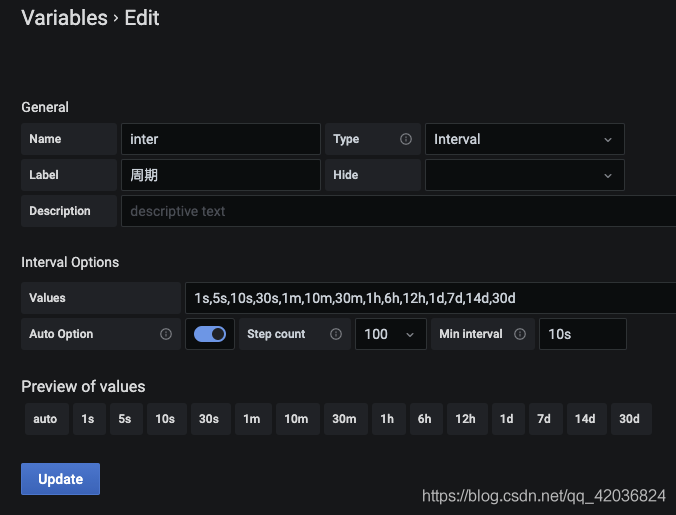Screen dimensions: 676x515
Task: Select the auto preview value chip
Action: (x=47, y=419)
